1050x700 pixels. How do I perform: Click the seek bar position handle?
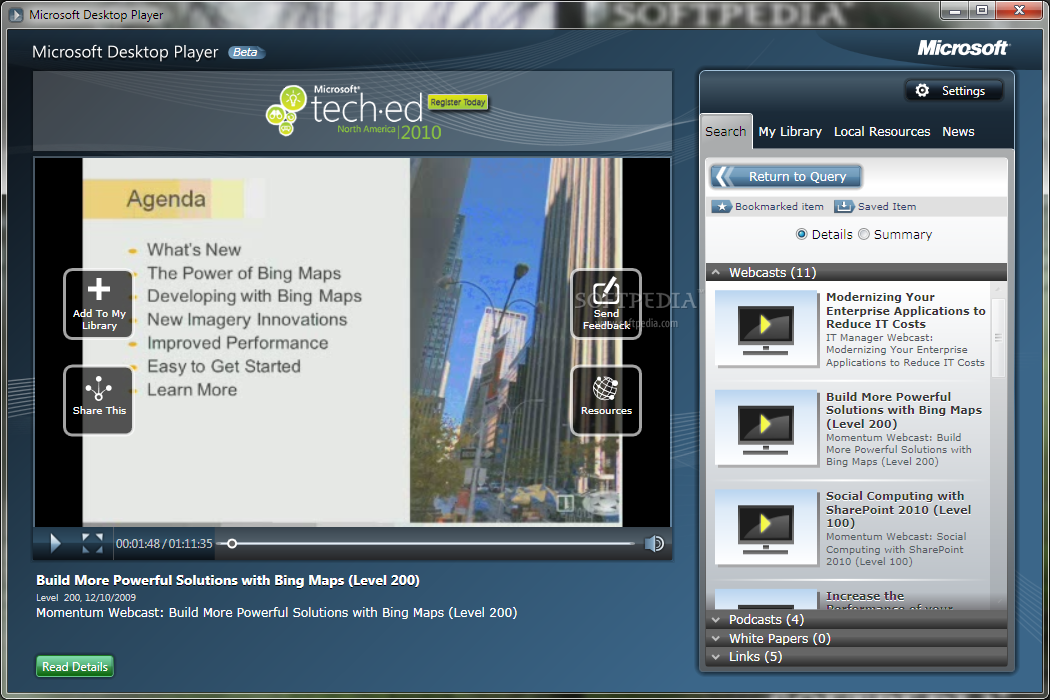tap(232, 543)
